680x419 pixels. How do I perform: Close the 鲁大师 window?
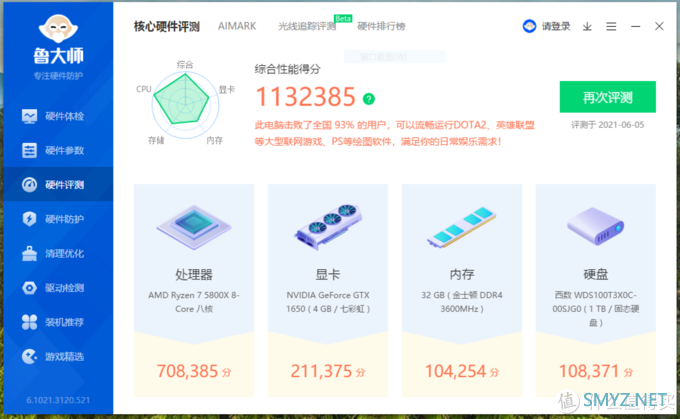point(659,26)
